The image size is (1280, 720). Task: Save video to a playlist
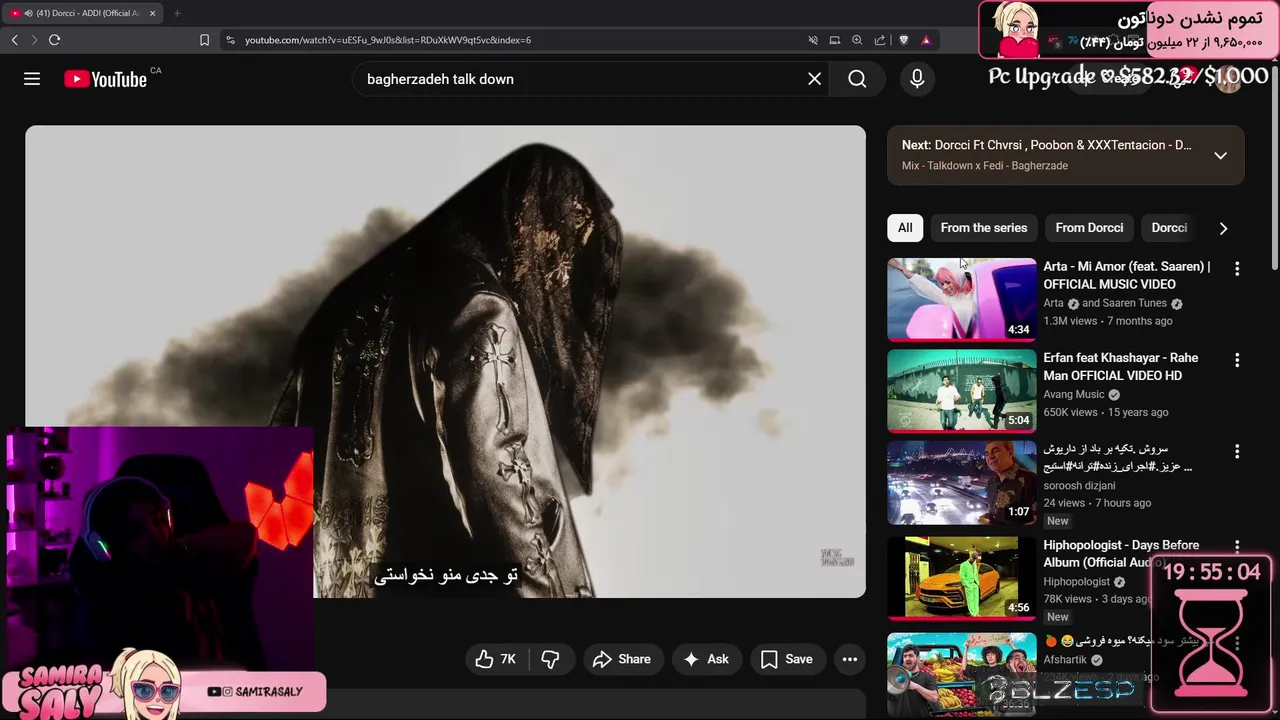(x=786, y=659)
